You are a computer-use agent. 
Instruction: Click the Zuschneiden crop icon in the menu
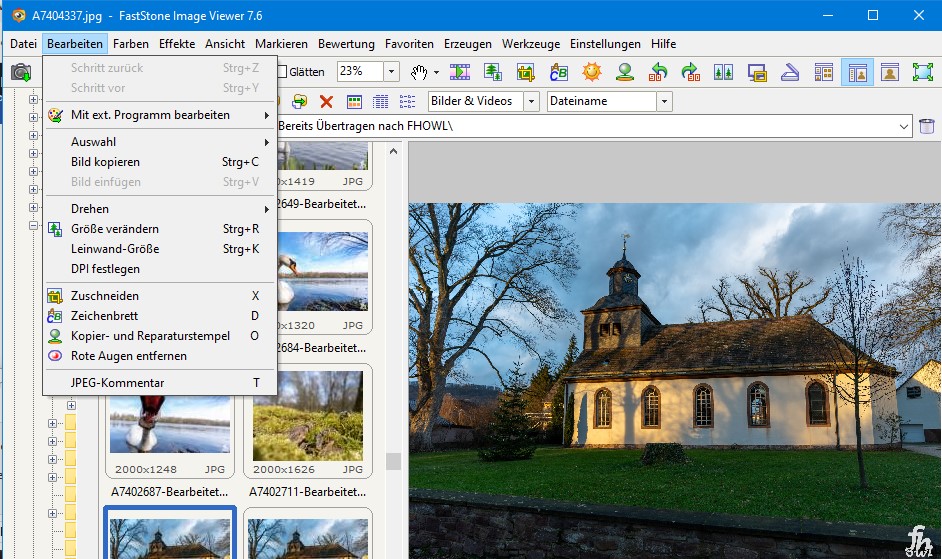pos(55,296)
